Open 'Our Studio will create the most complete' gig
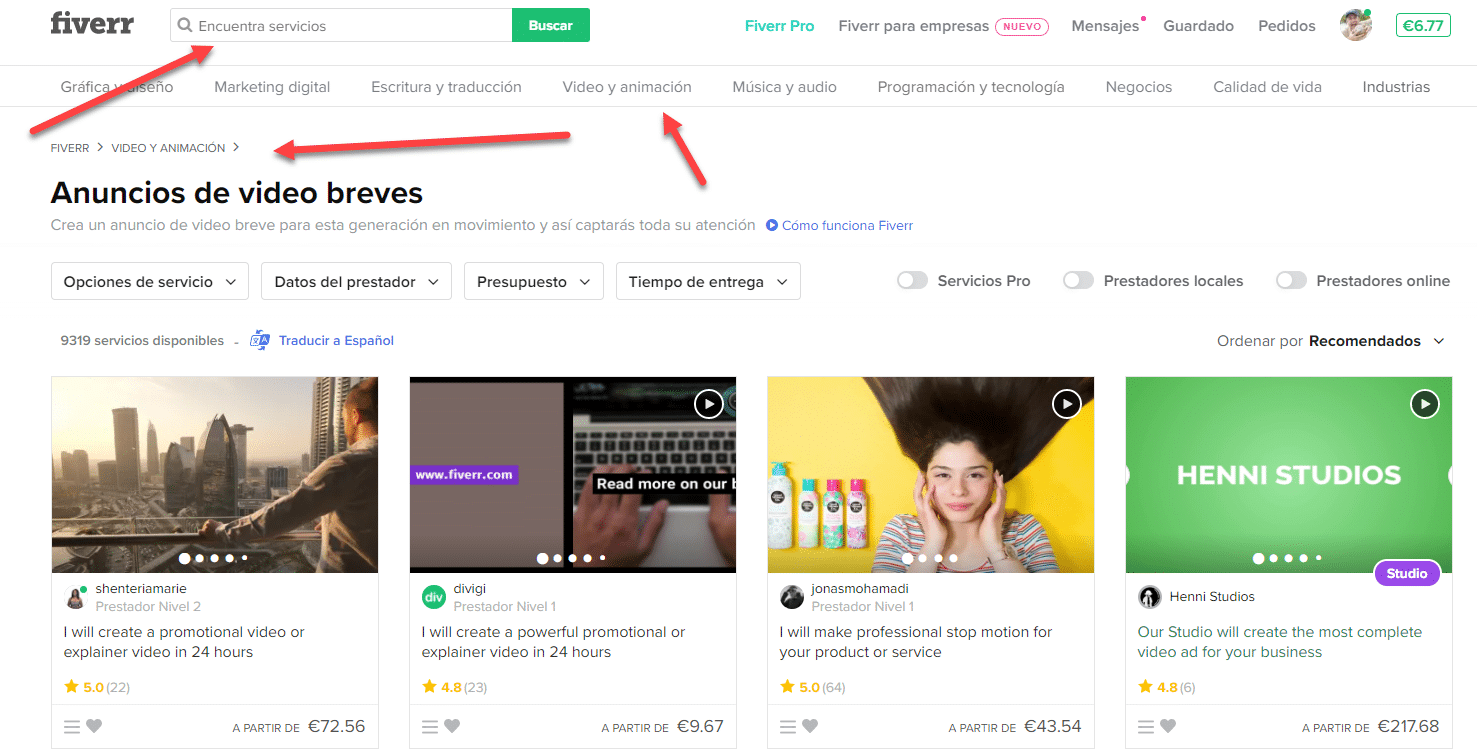 pyautogui.click(x=1279, y=642)
